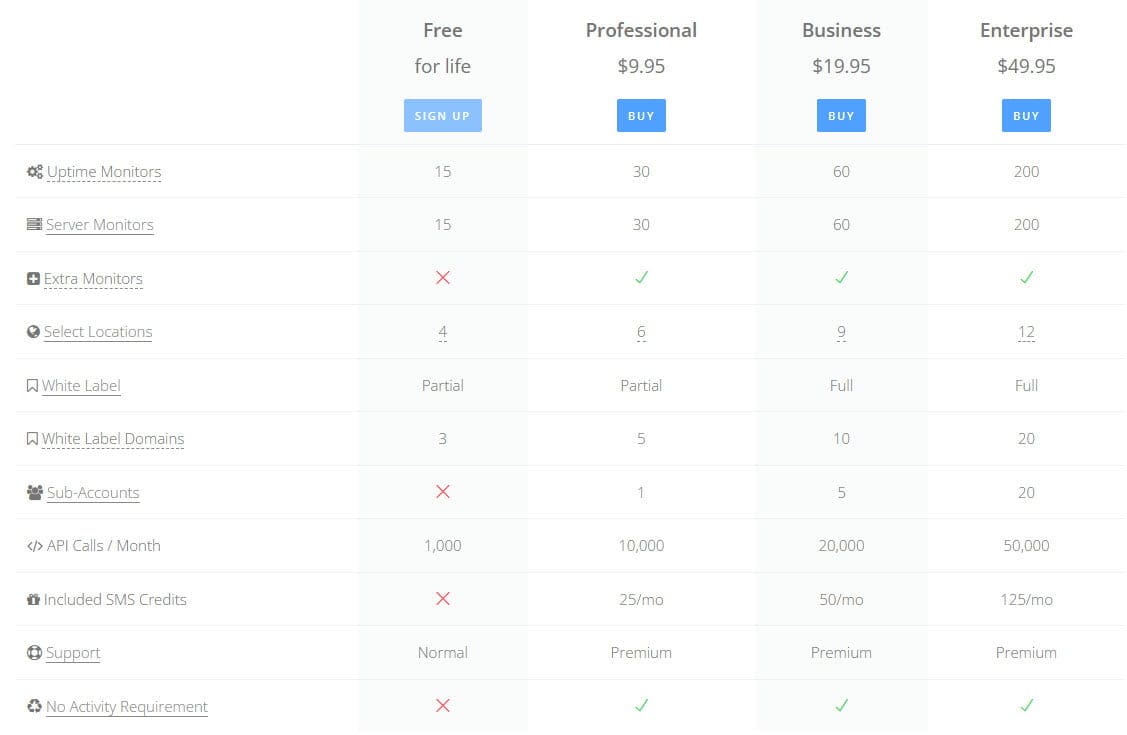Image resolution: width=1127 pixels, height=735 pixels.
Task: Click the gift icon beside Included SMS Credits
Action: [x=32, y=598]
